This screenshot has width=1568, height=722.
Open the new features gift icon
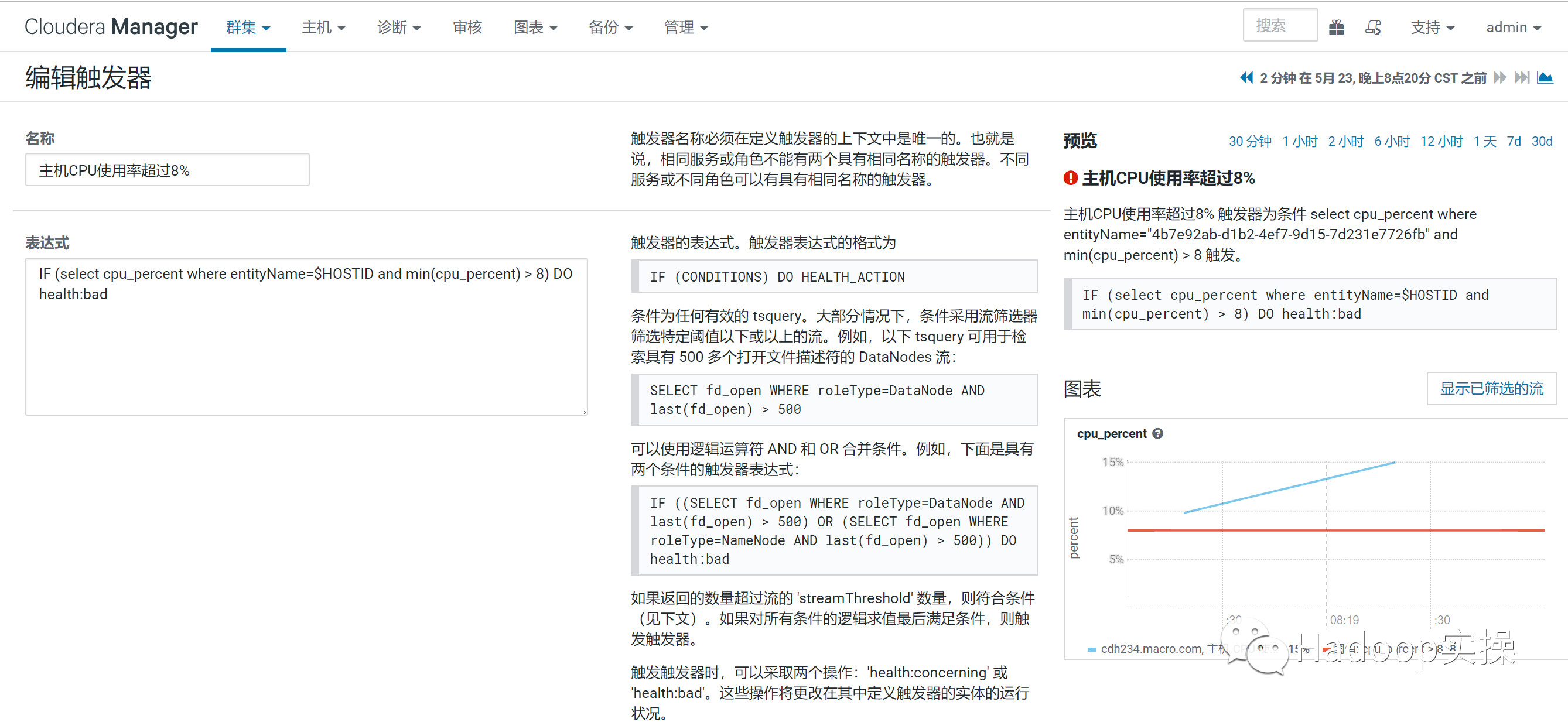click(1337, 27)
